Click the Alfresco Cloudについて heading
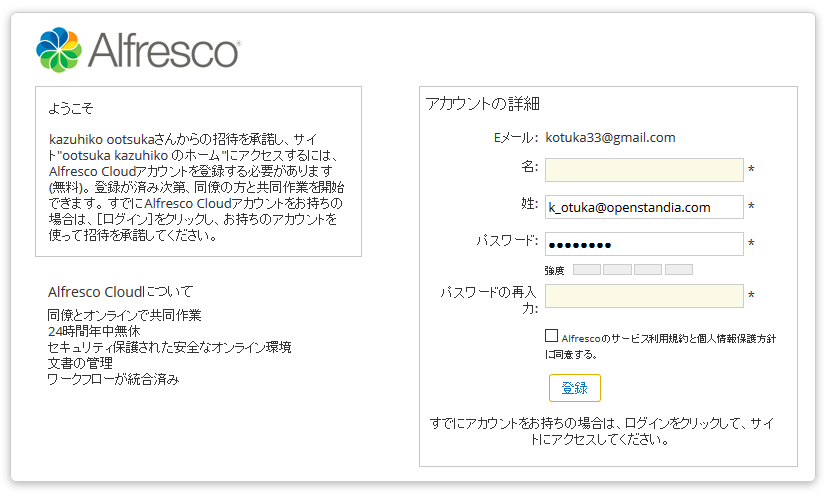 120,292
